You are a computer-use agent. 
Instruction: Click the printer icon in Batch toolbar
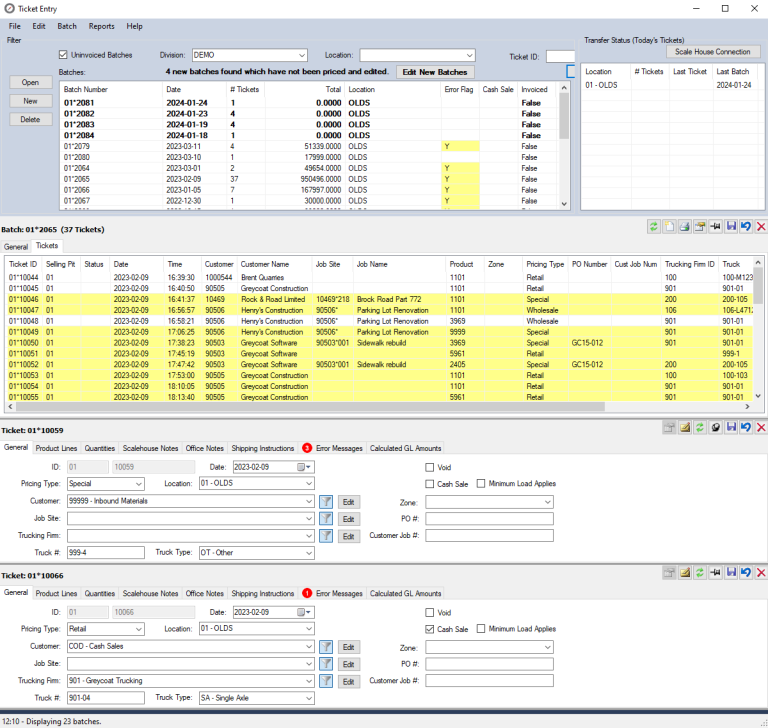[685, 226]
